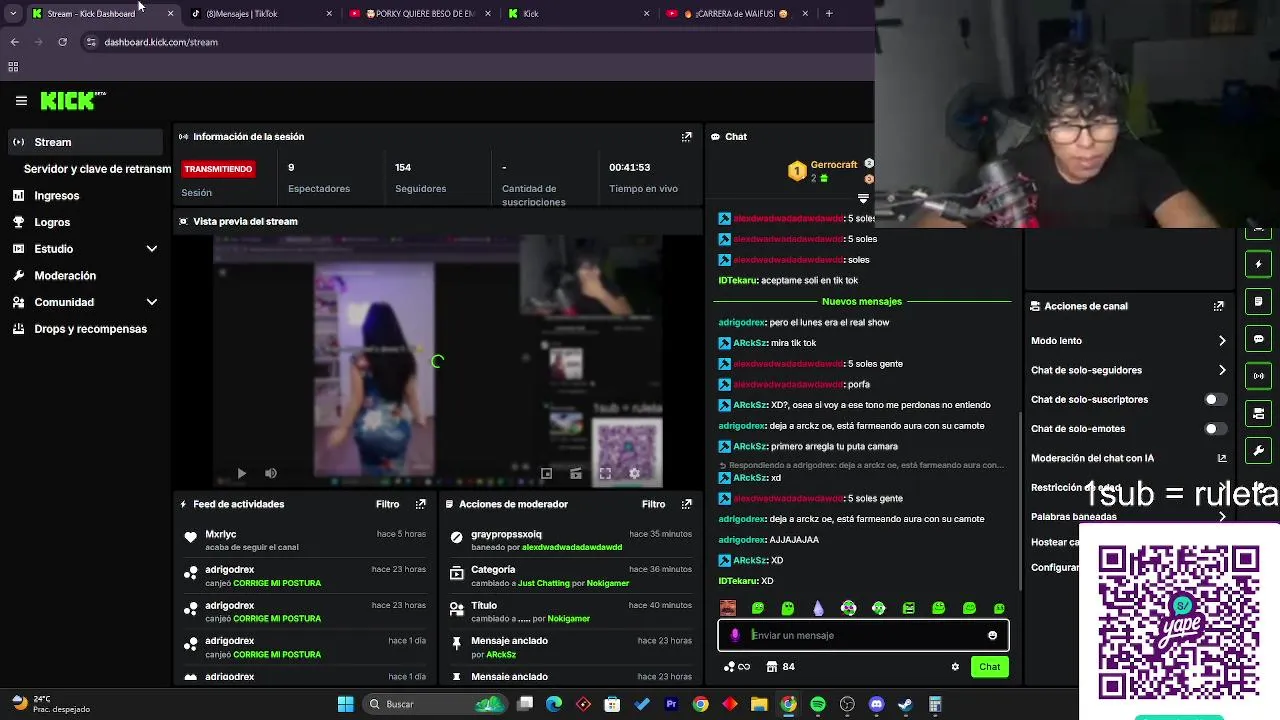Click the Kick logo
The height and width of the screenshot is (720, 1280).
pos(72,100)
